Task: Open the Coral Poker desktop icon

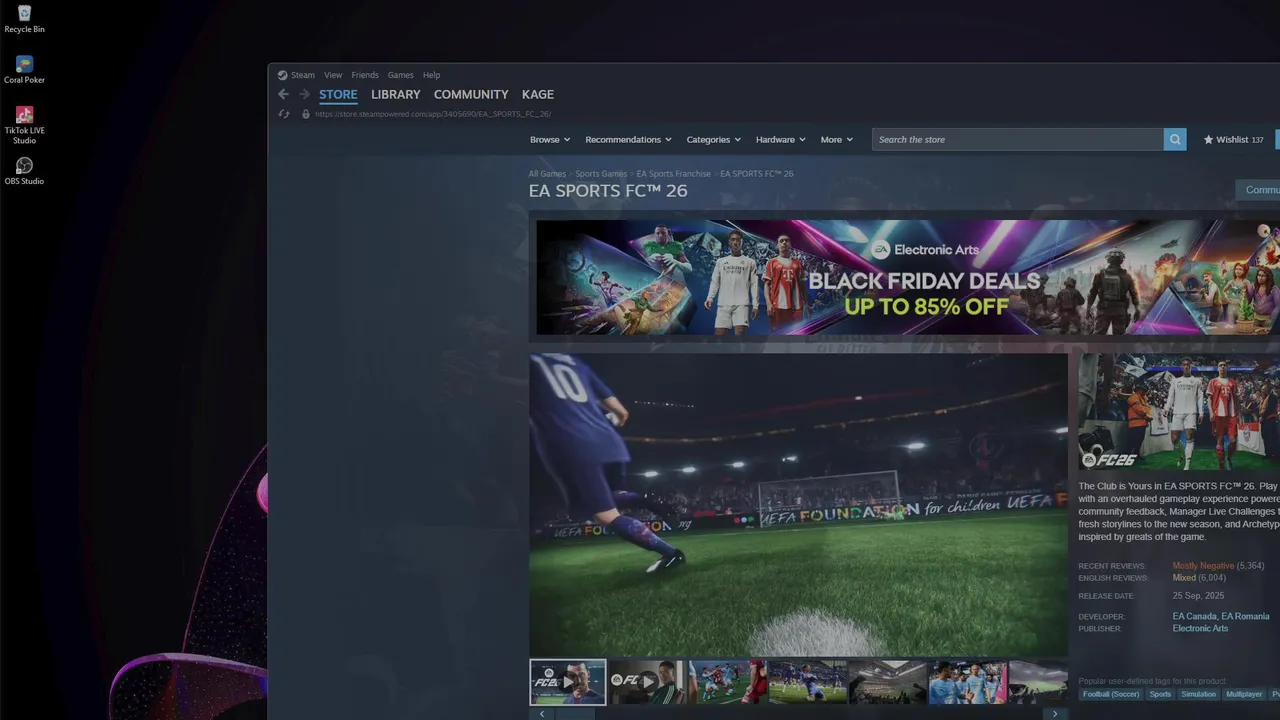Action: point(24,70)
